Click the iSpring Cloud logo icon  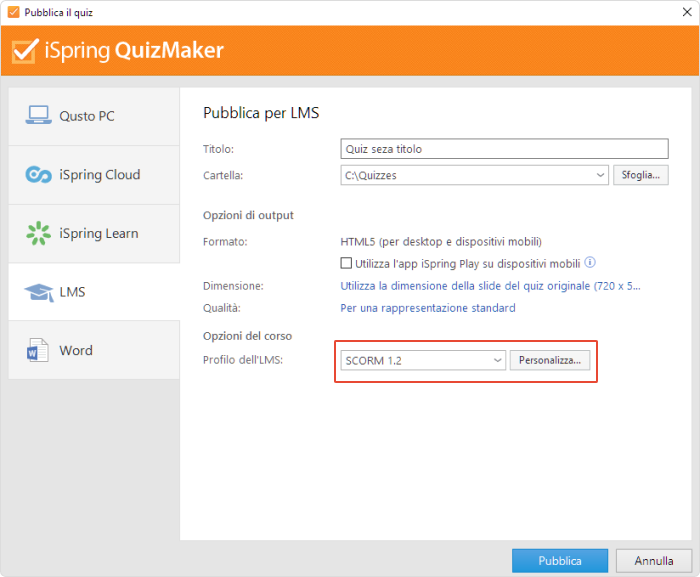tap(38, 174)
